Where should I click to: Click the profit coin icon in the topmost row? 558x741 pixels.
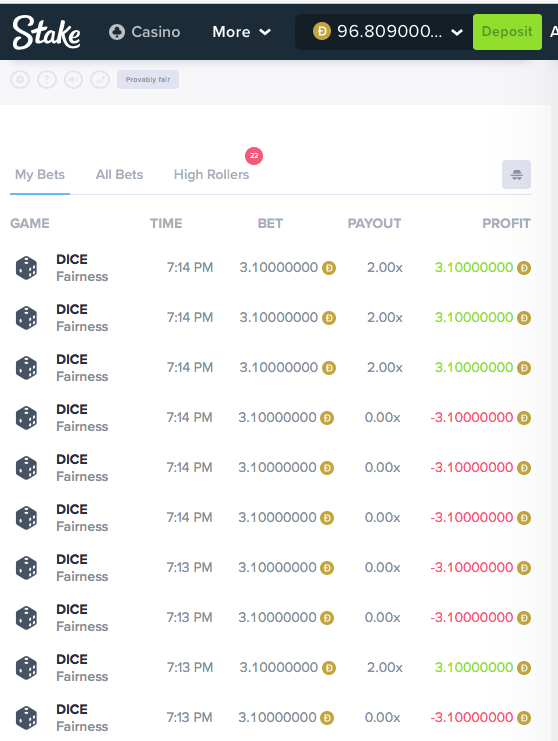524,268
